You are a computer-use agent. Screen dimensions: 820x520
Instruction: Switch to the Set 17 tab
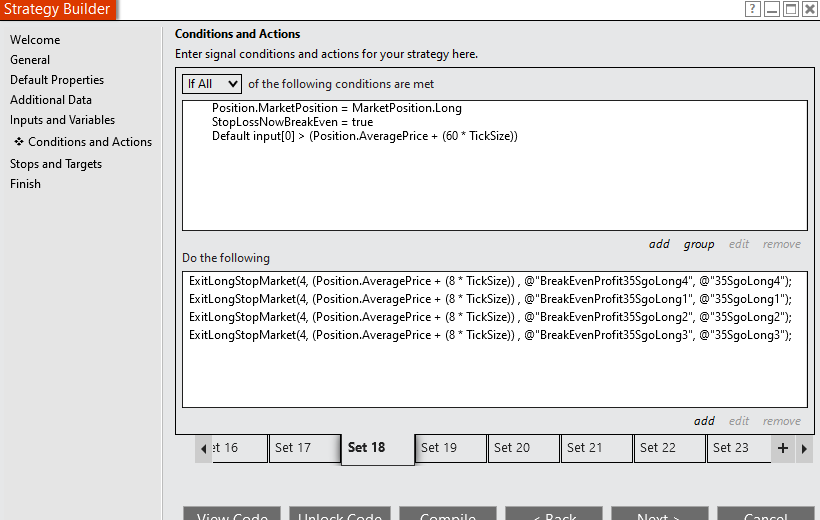pos(305,448)
